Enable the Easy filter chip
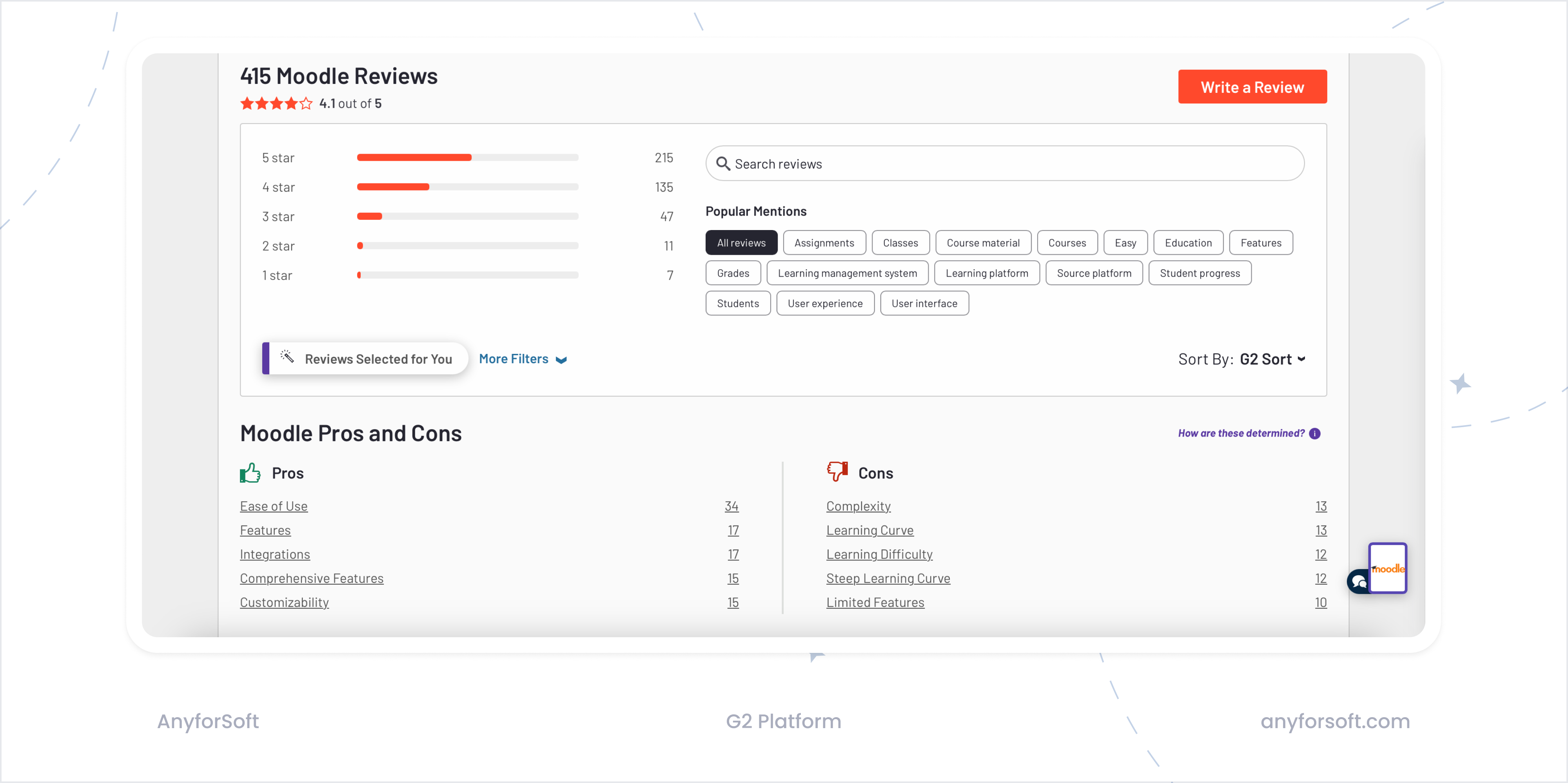1568x783 pixels. pyautogui.click(x=1125, y=242)
